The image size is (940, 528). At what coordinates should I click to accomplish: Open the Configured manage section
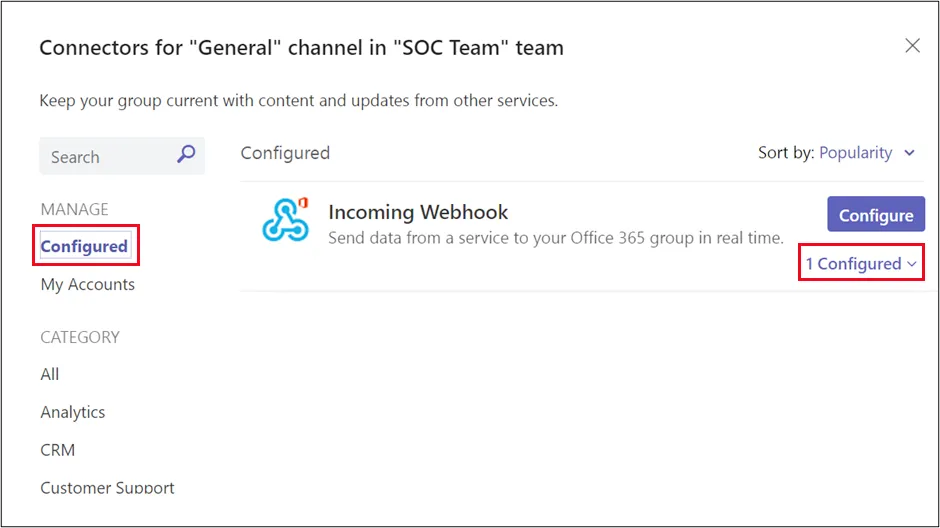coord(84,246)
